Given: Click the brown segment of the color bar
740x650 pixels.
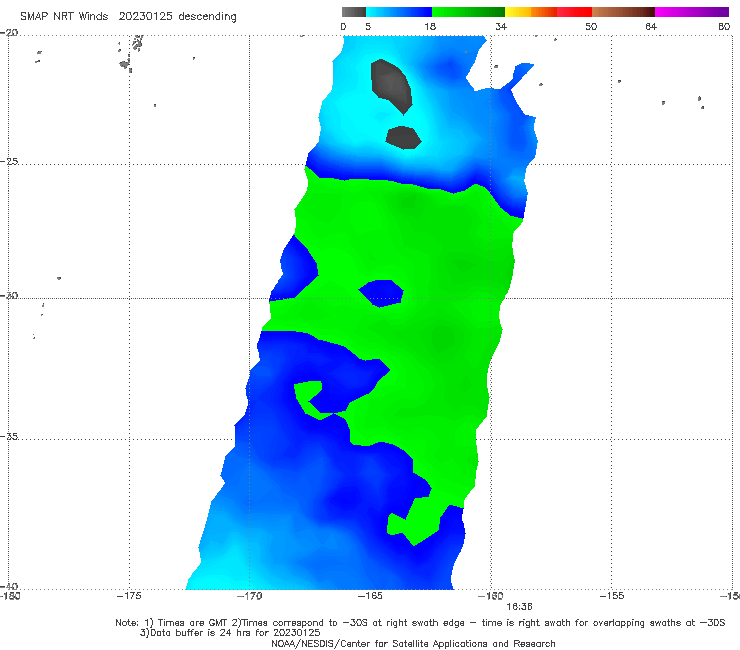Looking at the screenshot, I should click(x=623, y=12).
